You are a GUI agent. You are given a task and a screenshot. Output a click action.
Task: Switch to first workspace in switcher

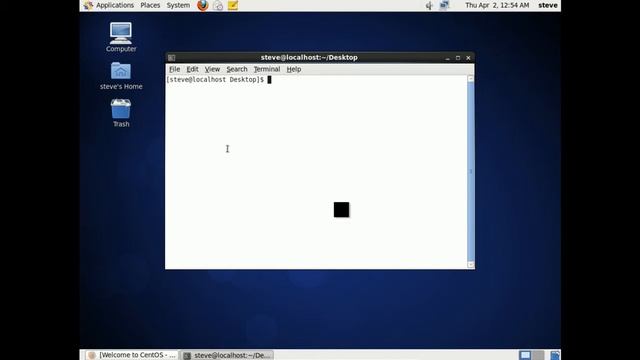point(525,355)
